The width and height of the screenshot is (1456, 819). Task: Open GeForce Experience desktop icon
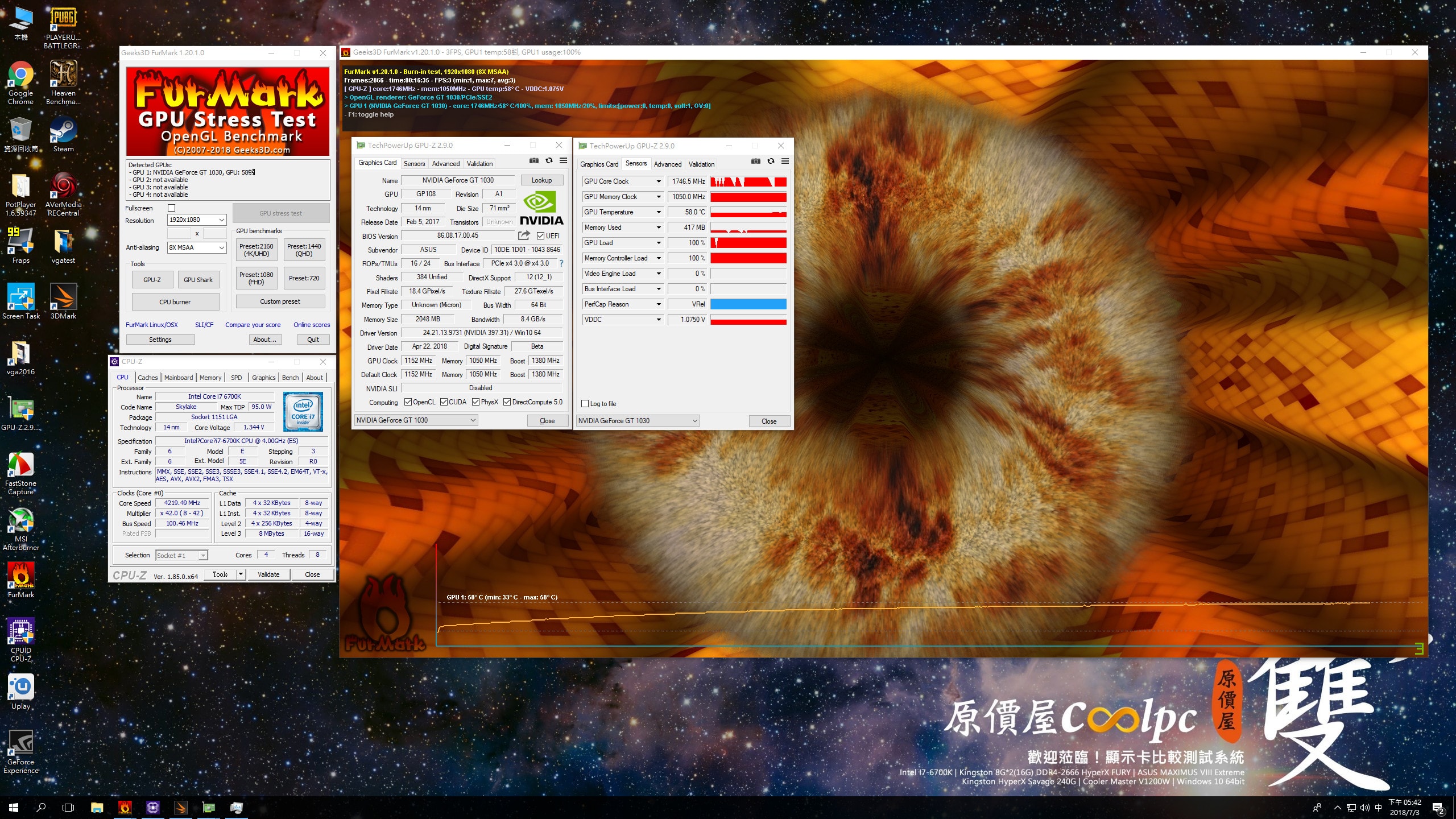pyautogui.click(x=20, y=752)
